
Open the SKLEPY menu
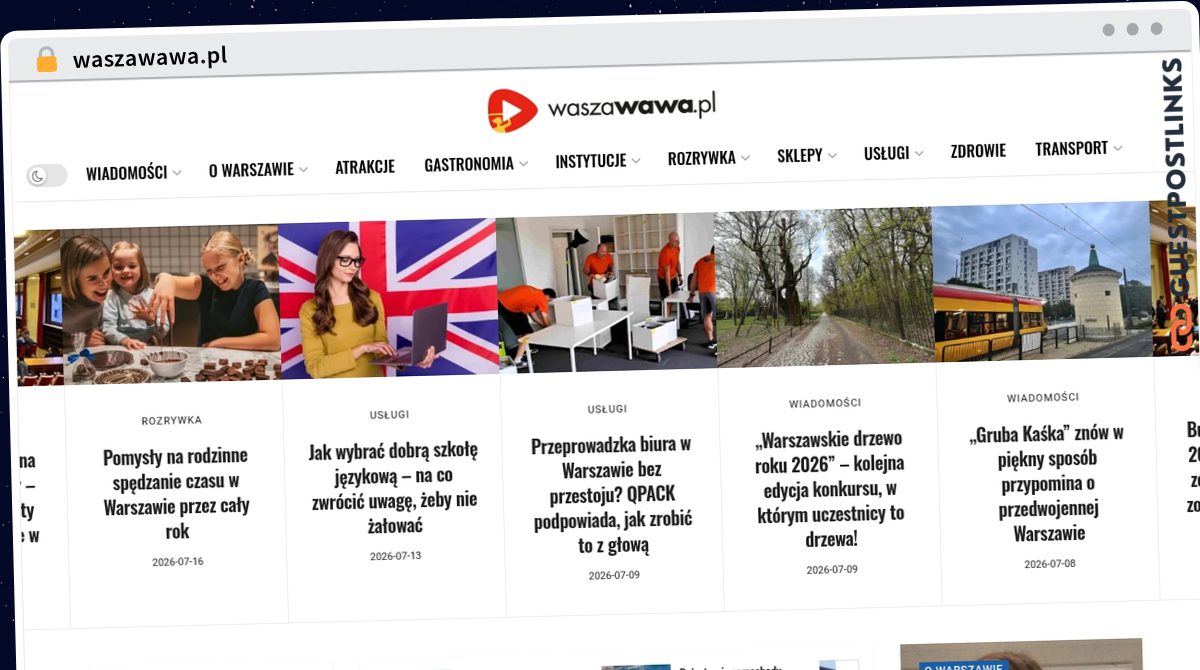point(800,155)
